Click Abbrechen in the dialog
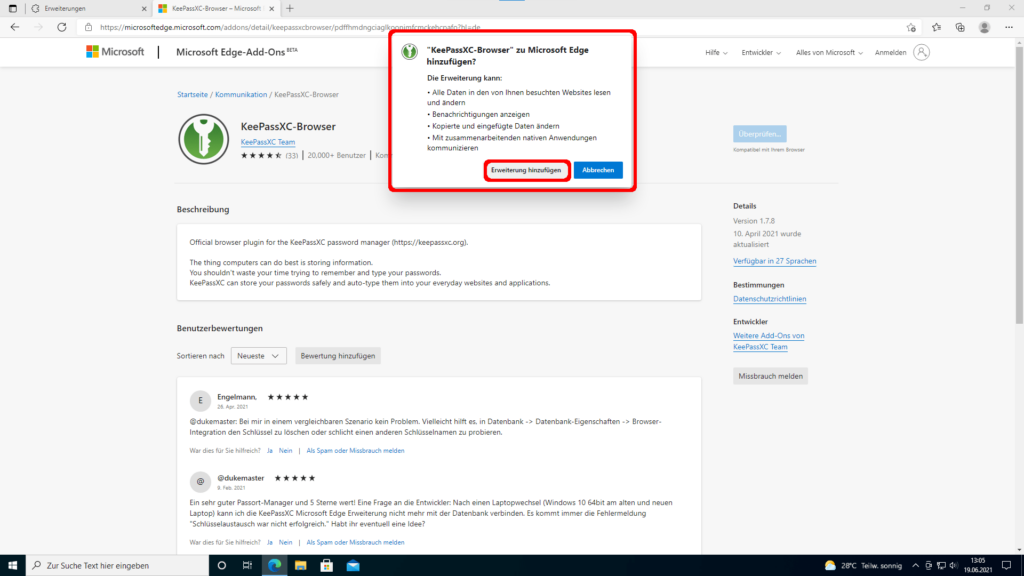Image resolution: width=1024 pixels, height=576 pixels. point(598,170)
